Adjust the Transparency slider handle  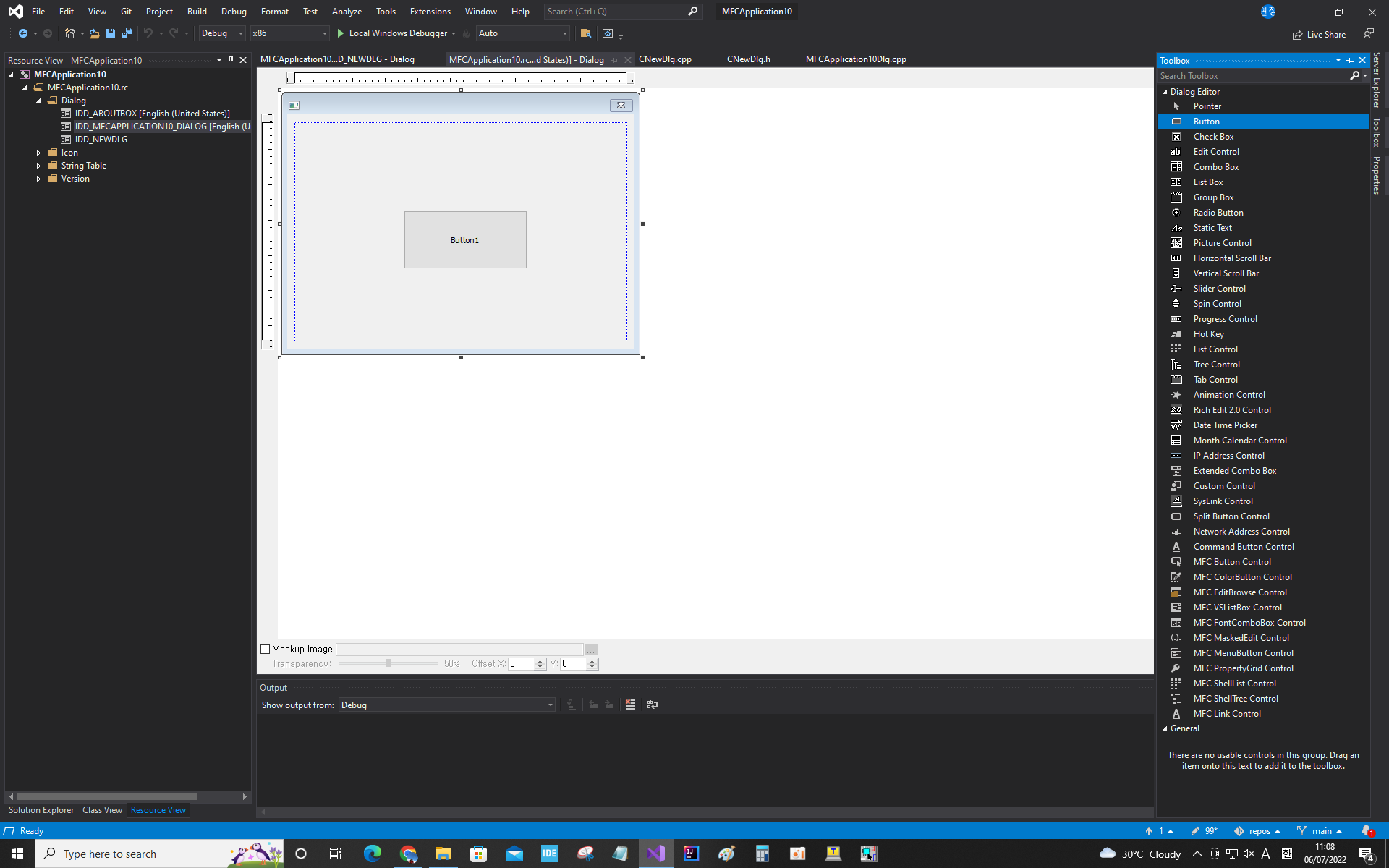pos(388,663)
